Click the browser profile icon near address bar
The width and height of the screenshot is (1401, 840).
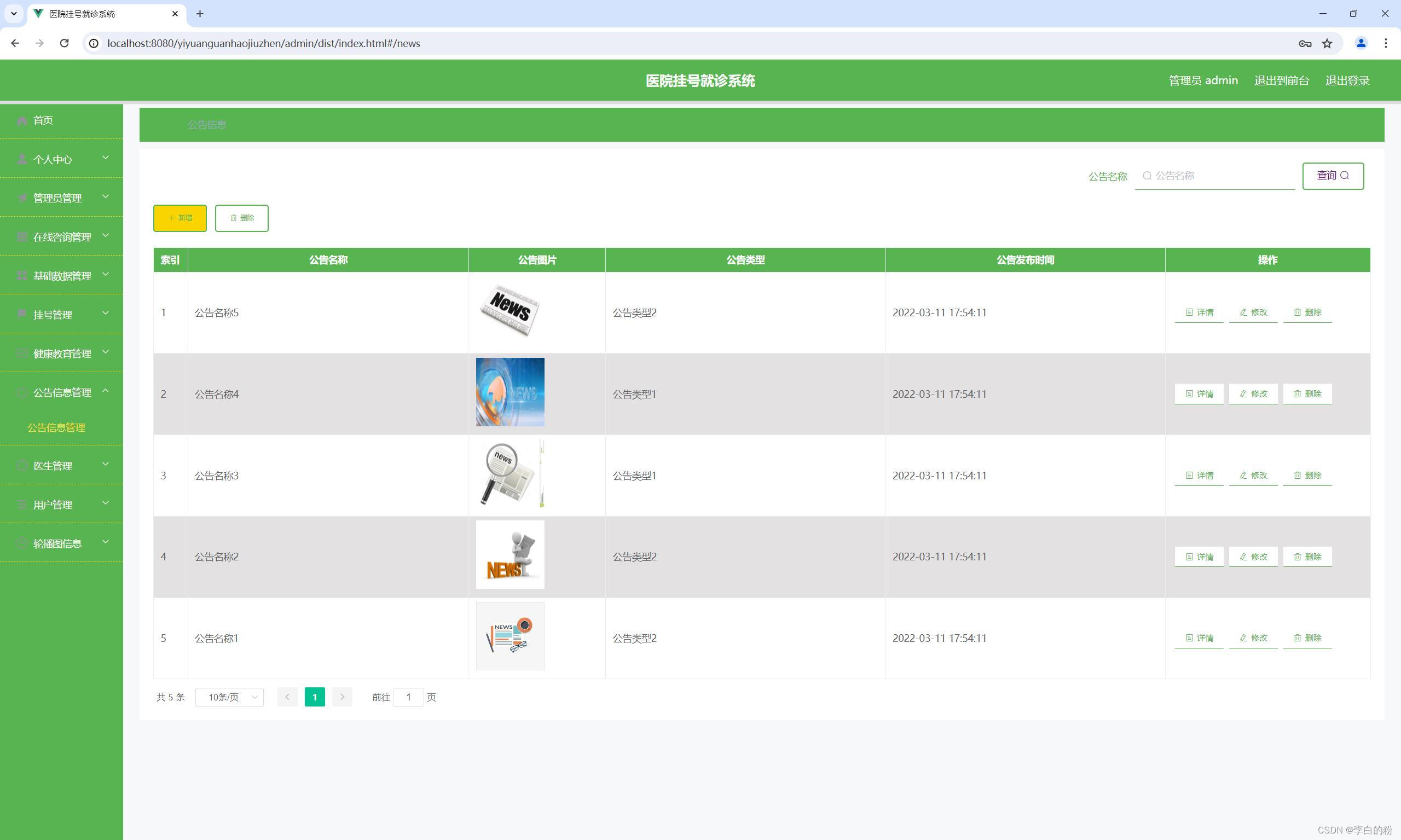coord(1362,43)
